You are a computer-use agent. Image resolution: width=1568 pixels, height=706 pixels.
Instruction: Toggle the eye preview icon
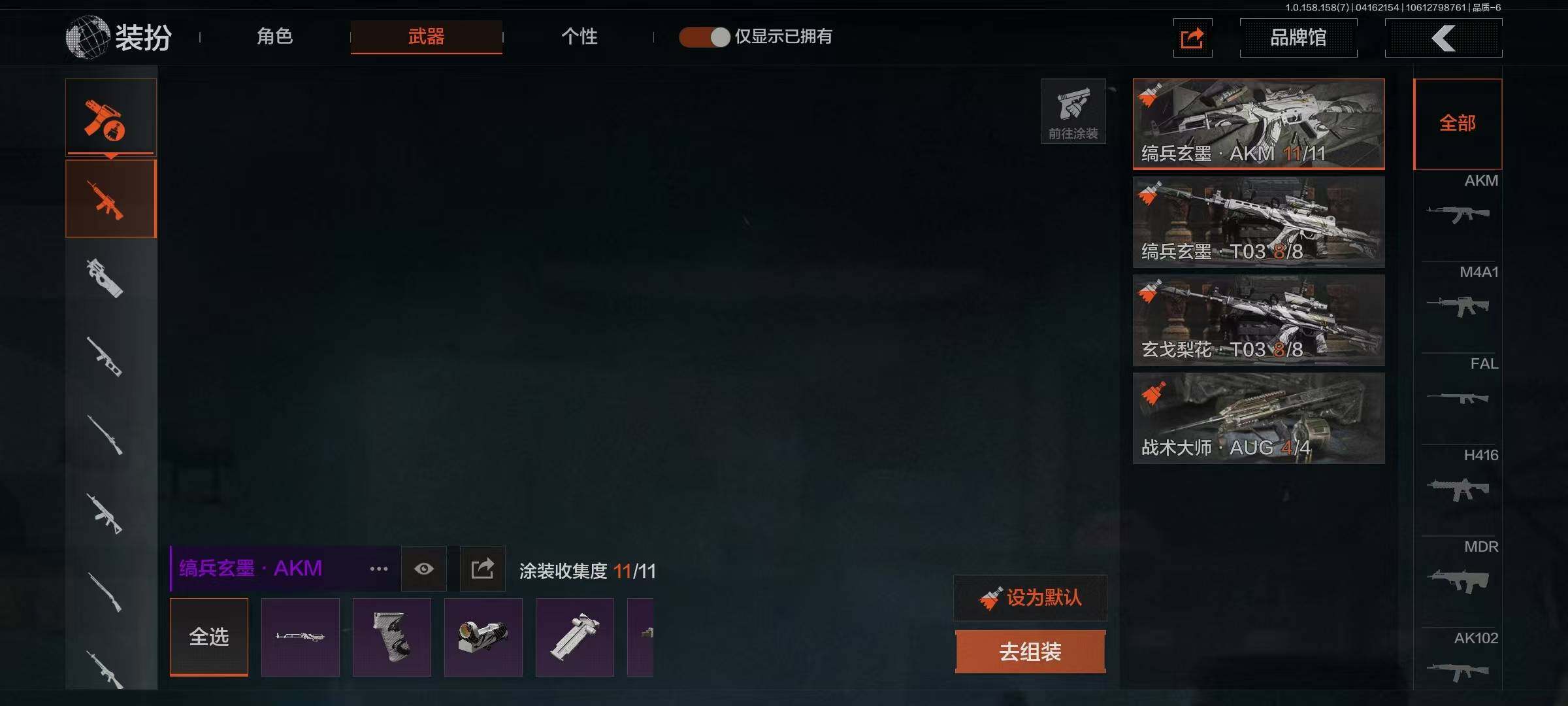[424, 569]
